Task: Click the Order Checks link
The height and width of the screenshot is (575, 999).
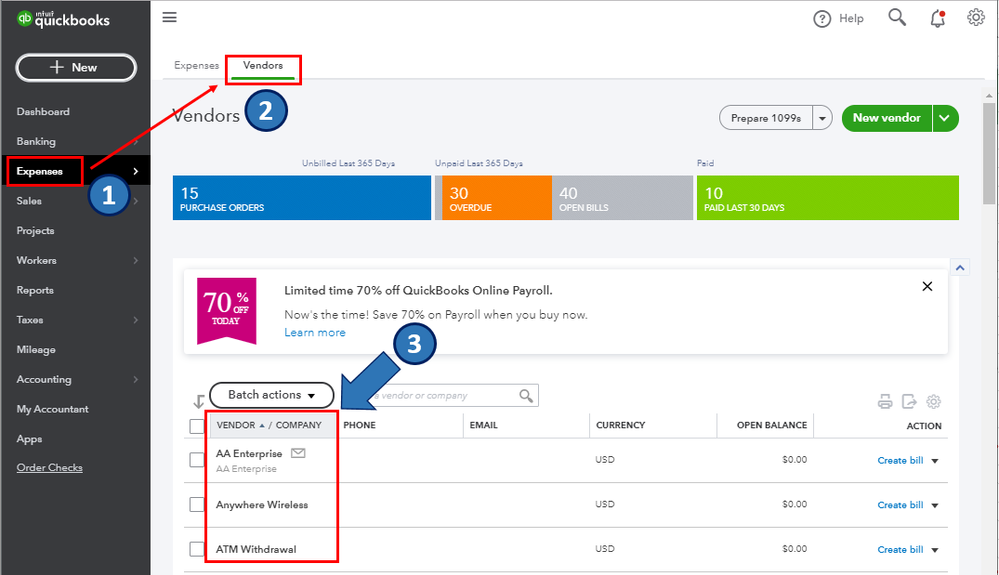Action: 50,467
